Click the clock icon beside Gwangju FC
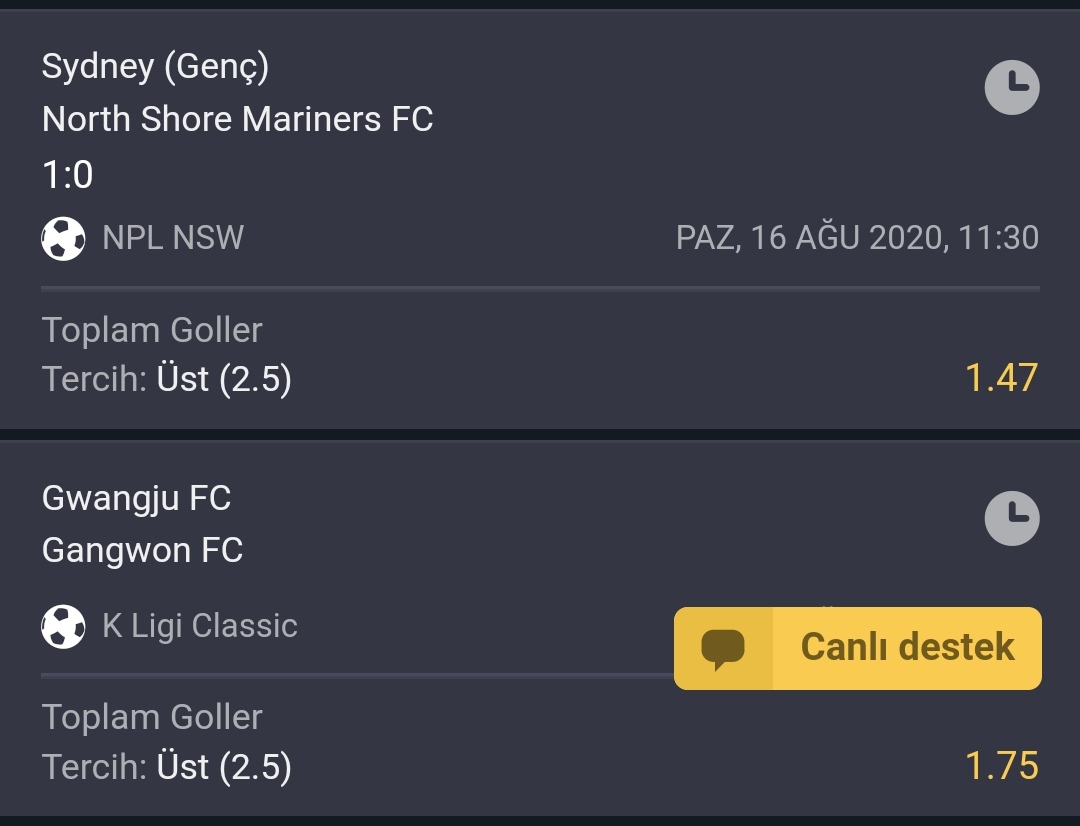 pyautogui.click(x=1012, y=518)
